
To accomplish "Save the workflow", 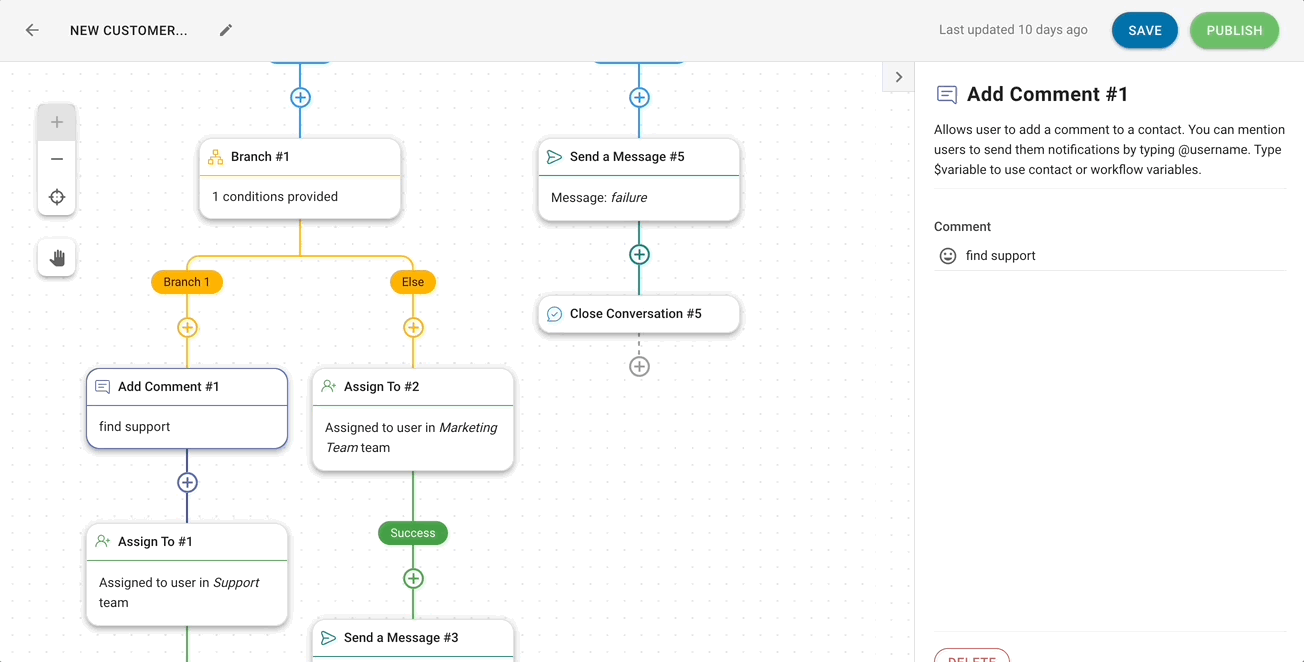I will tap(1144, 30).
